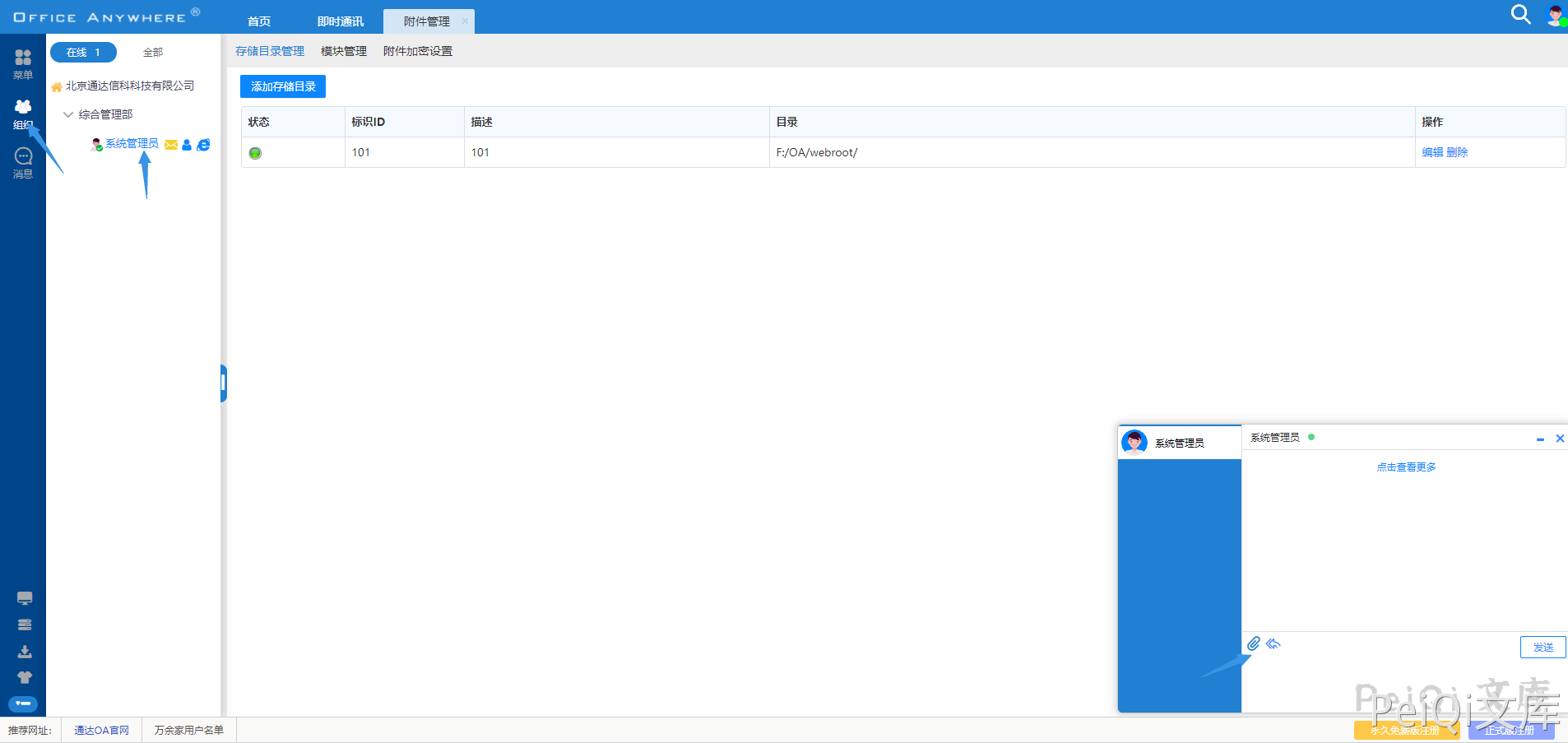
Task: Click the 系统管理员 avatar in chat contact list
Action: point(1134,442)
